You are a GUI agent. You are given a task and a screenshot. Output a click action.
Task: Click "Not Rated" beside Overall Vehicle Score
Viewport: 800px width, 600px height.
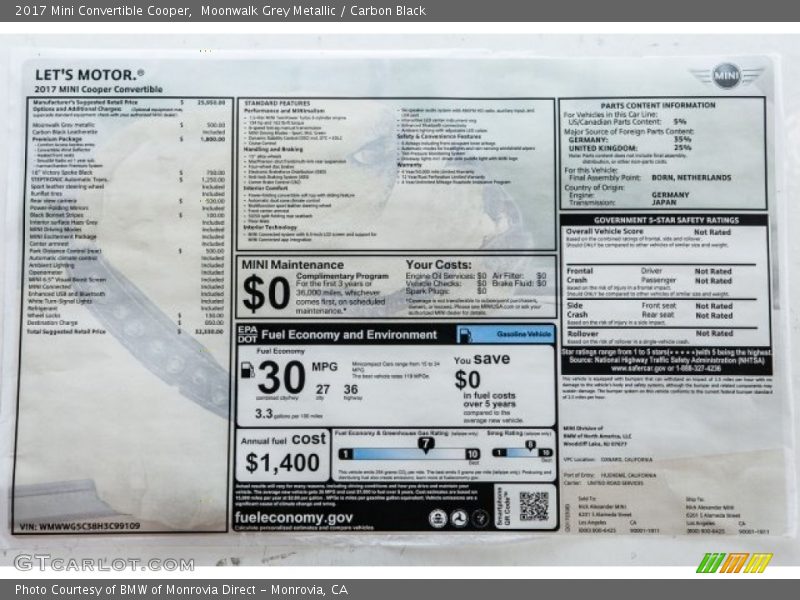pos(712,232)
